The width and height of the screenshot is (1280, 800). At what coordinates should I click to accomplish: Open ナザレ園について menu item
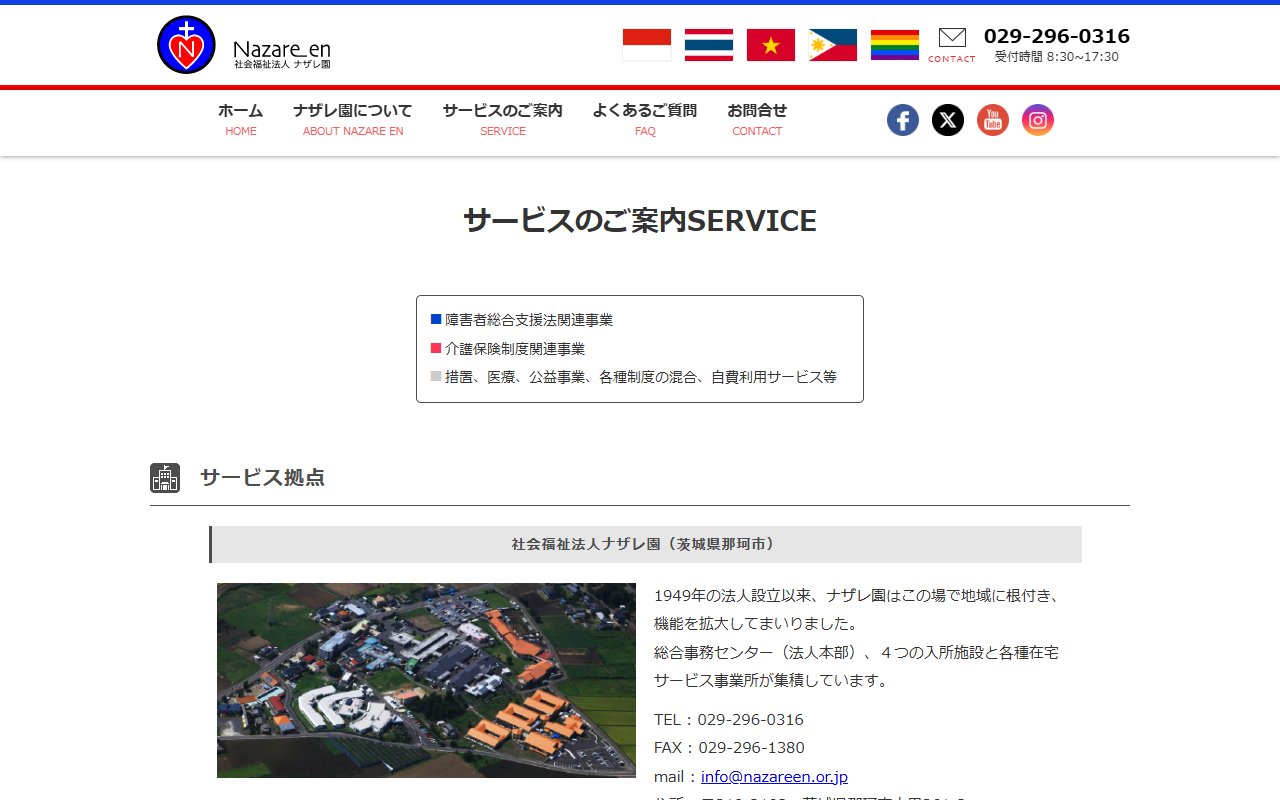tap(353, 120)
